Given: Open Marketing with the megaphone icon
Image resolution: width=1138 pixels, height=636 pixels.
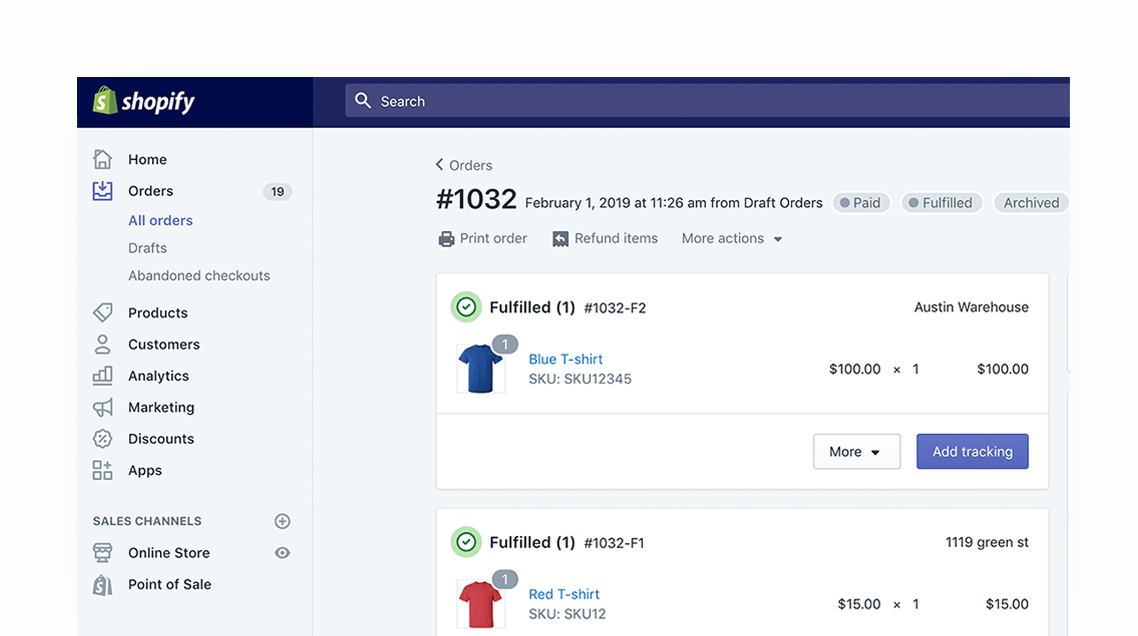Looking at the screenshot, I should tap(103, 407).
